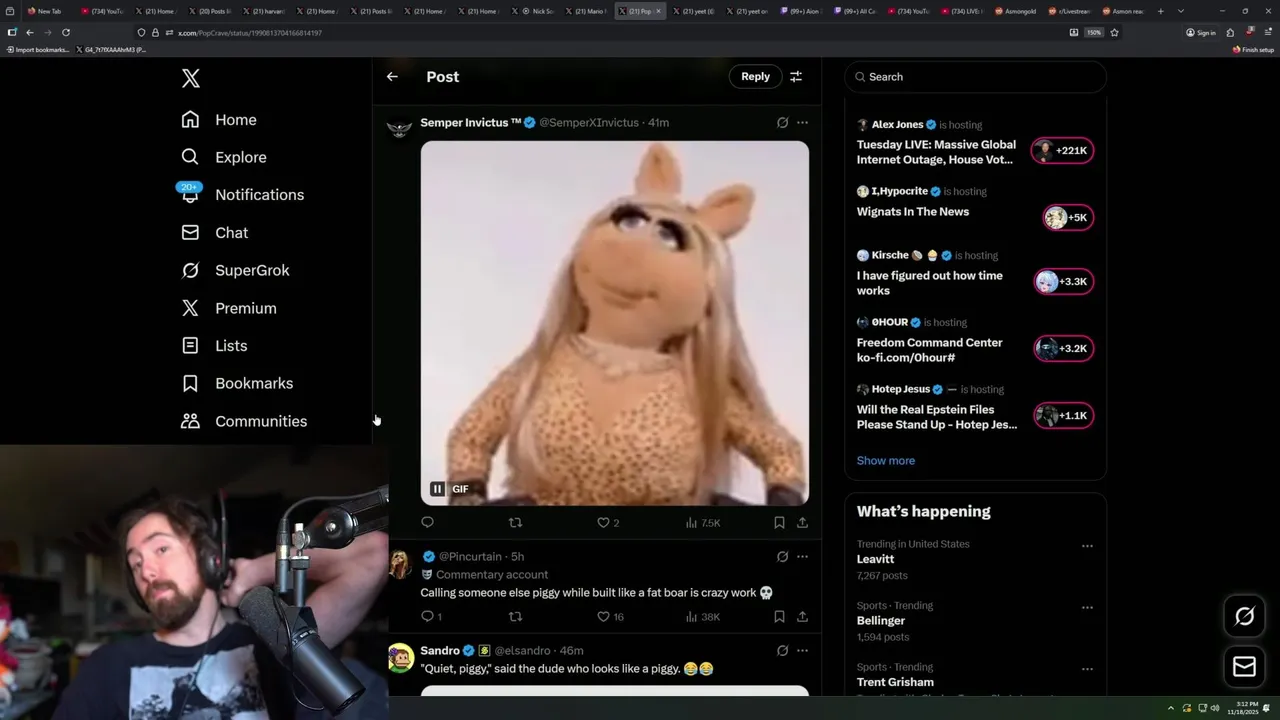Reload the page in browser
This screenshot has width=1280, height=720.
pos(66,33)
